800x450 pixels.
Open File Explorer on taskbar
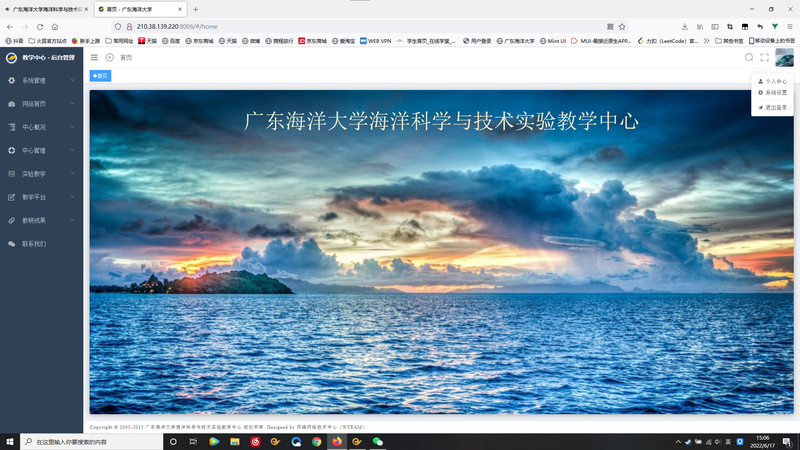click(x=235, y=442)
